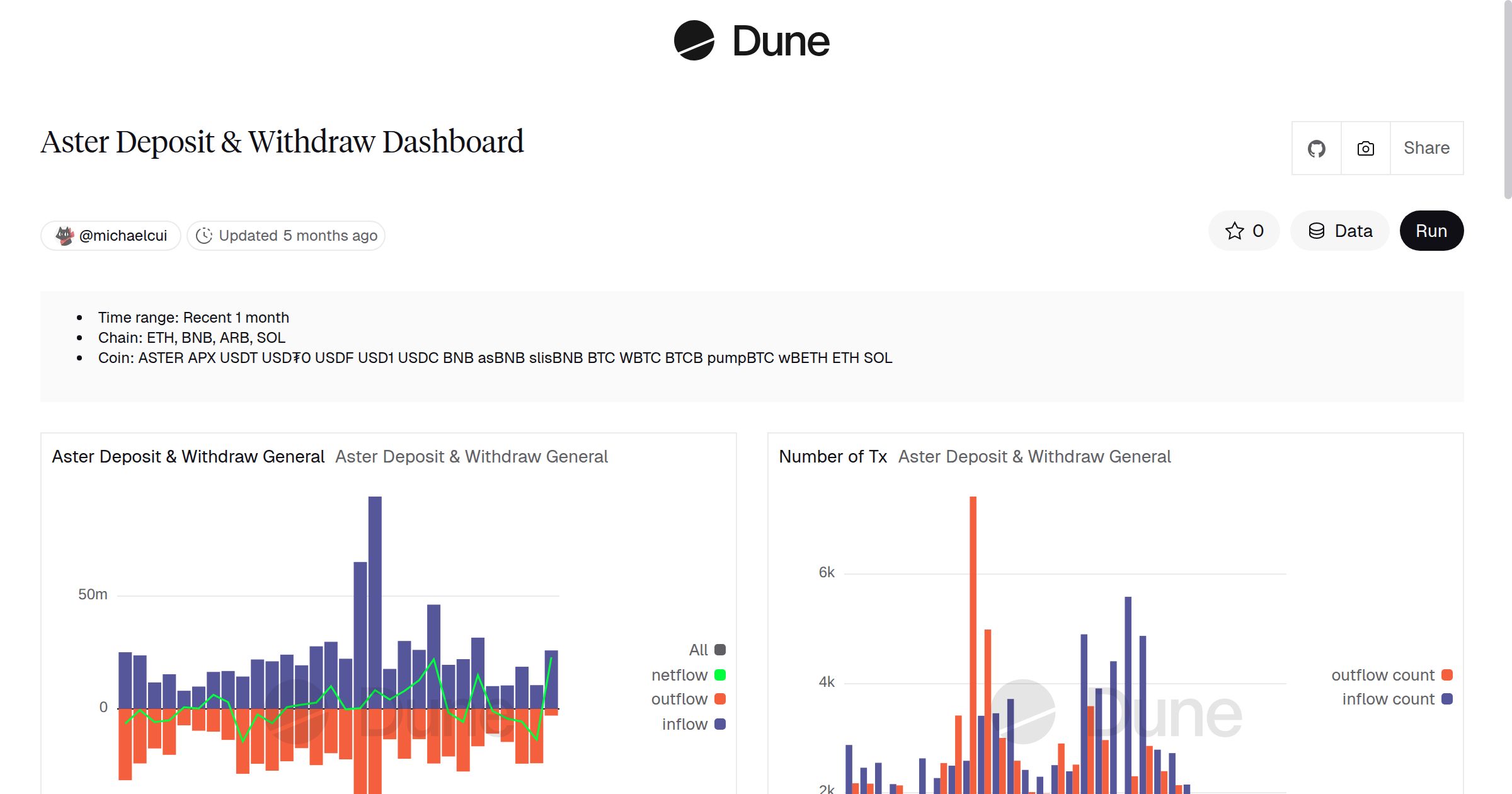Click the database icon on the Data button

click(1316, 231)
